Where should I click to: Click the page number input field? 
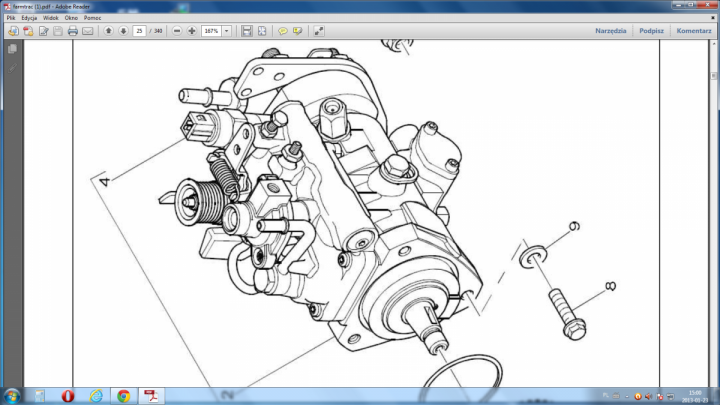click(x=137, y=31)
